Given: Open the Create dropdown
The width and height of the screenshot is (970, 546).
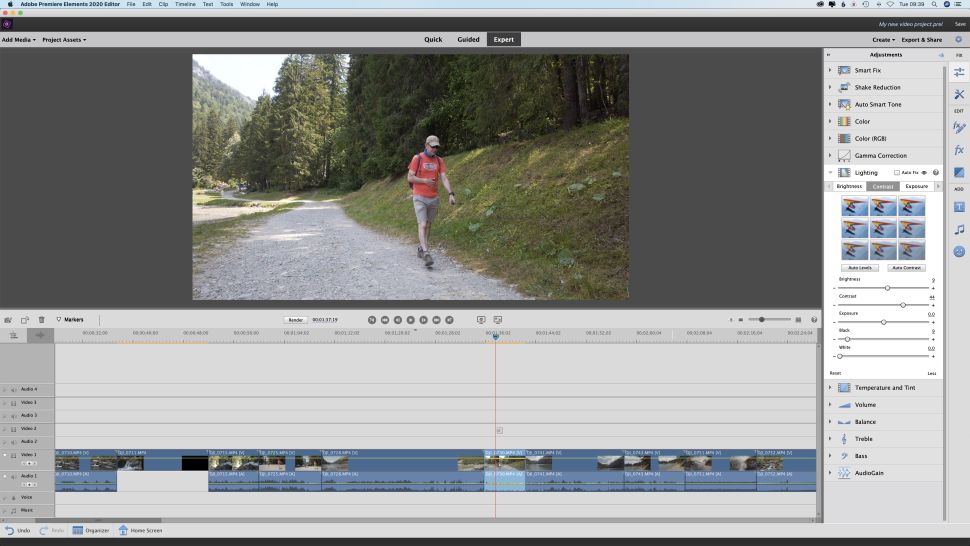Looking at the screenshot, I should coord(883,40).
